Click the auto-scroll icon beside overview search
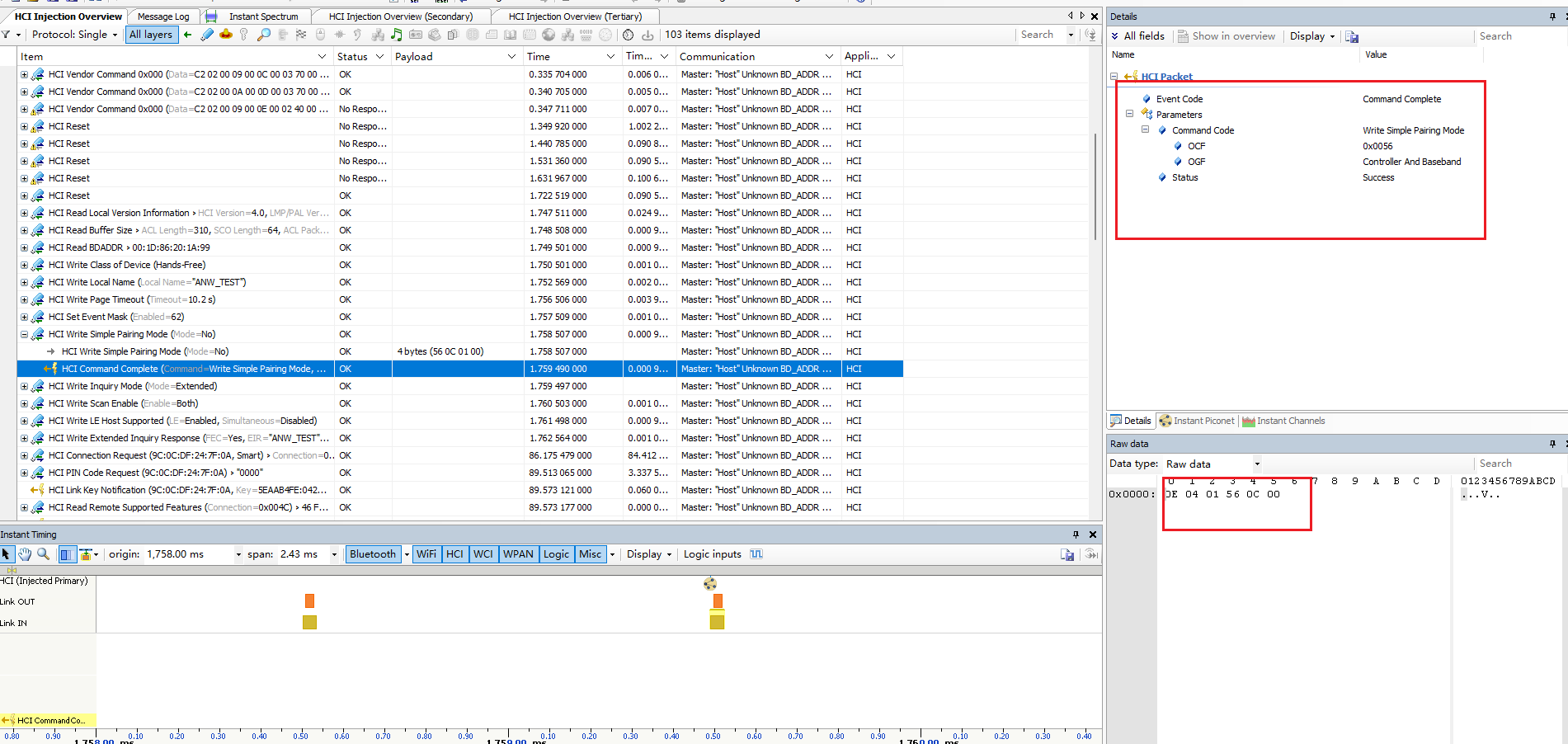This screenshot has width=1568, height=744. (x=1091, y=35)
